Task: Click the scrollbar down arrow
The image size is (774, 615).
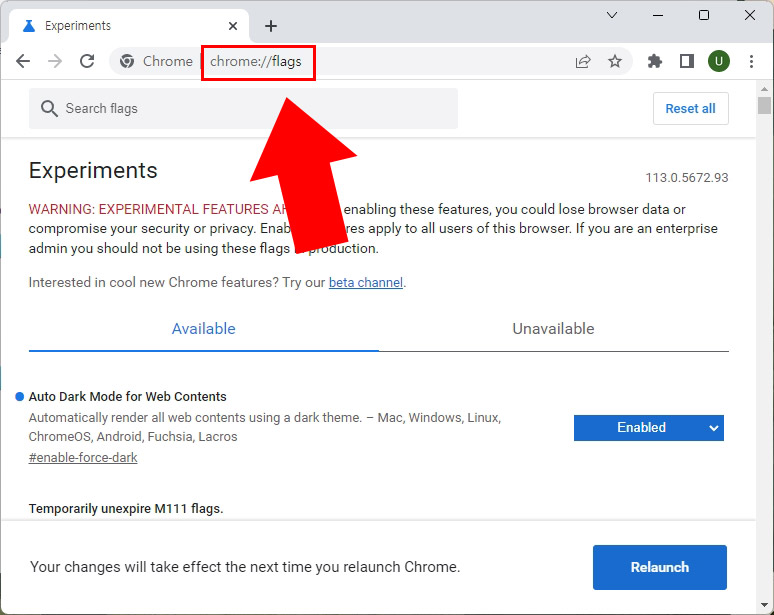Action: (x=764, y=605)
